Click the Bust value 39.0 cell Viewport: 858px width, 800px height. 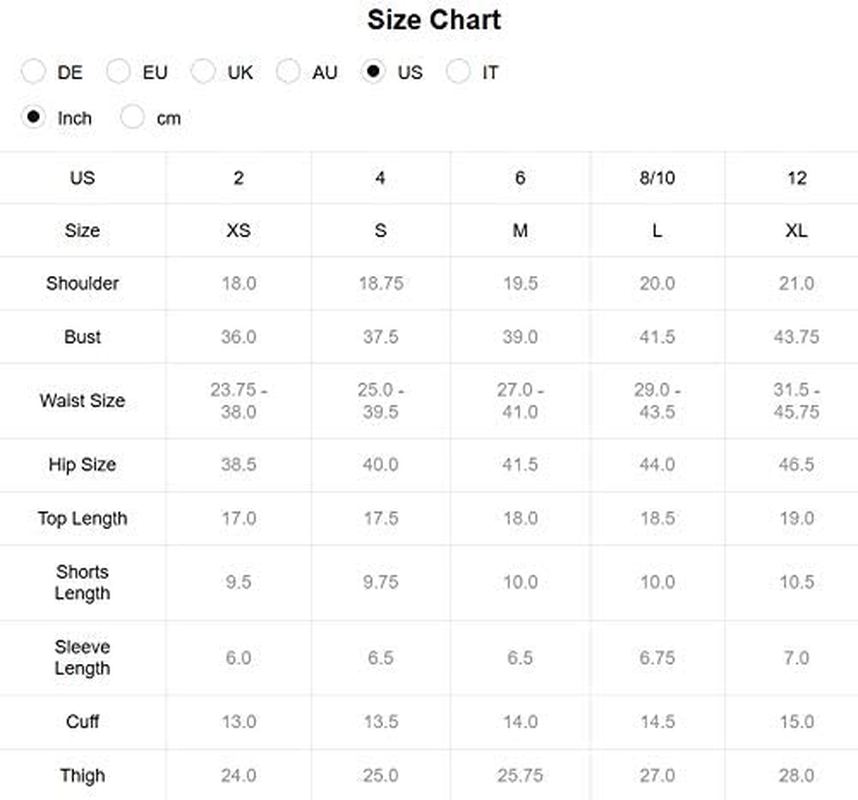520,337
